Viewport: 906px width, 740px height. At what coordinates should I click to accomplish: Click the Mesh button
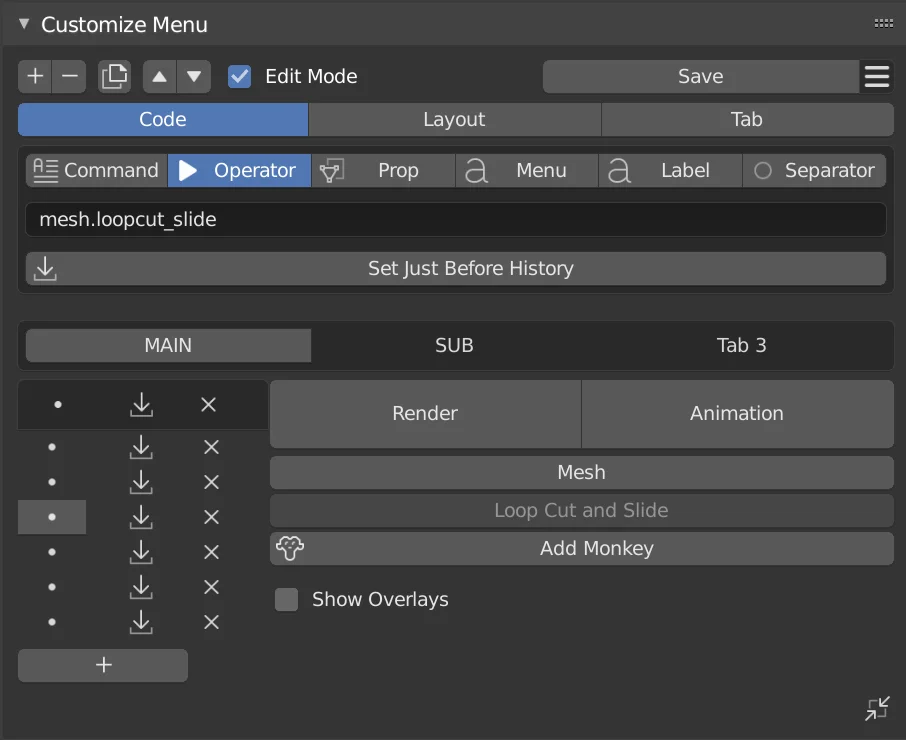[581, 472]
